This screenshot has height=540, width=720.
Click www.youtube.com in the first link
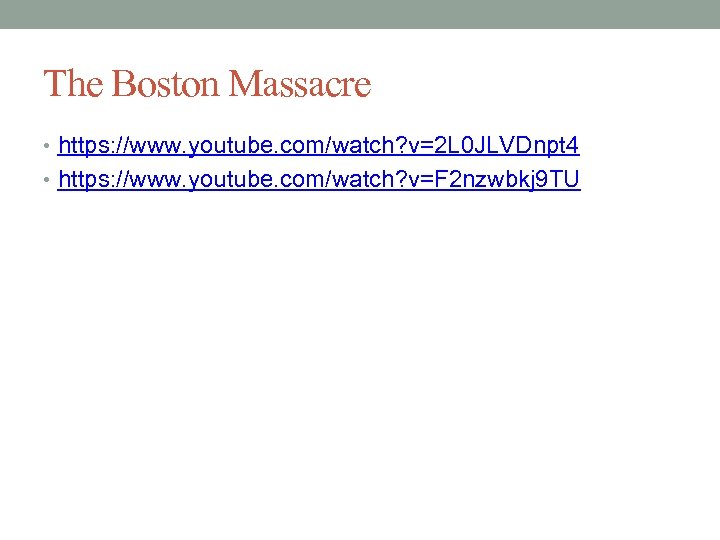point(226,146)
